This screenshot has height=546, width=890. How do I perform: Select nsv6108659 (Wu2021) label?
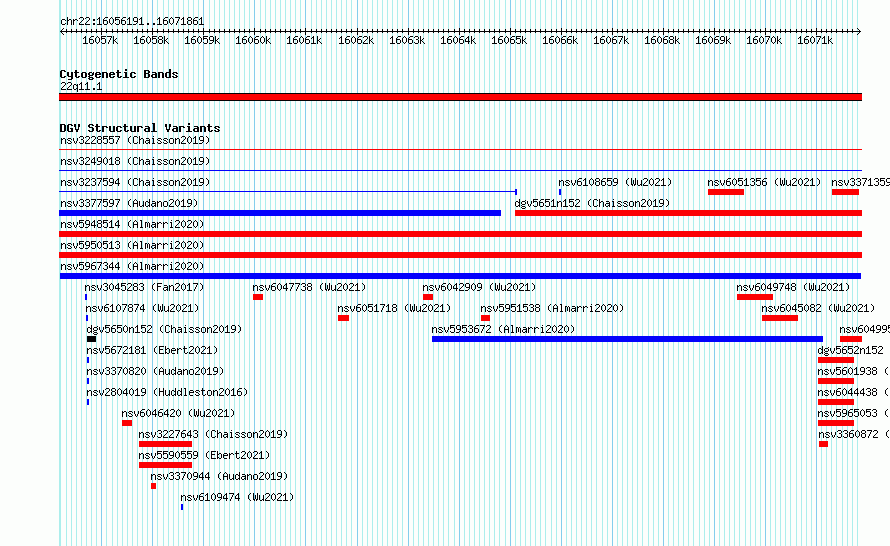coord(615,182)
